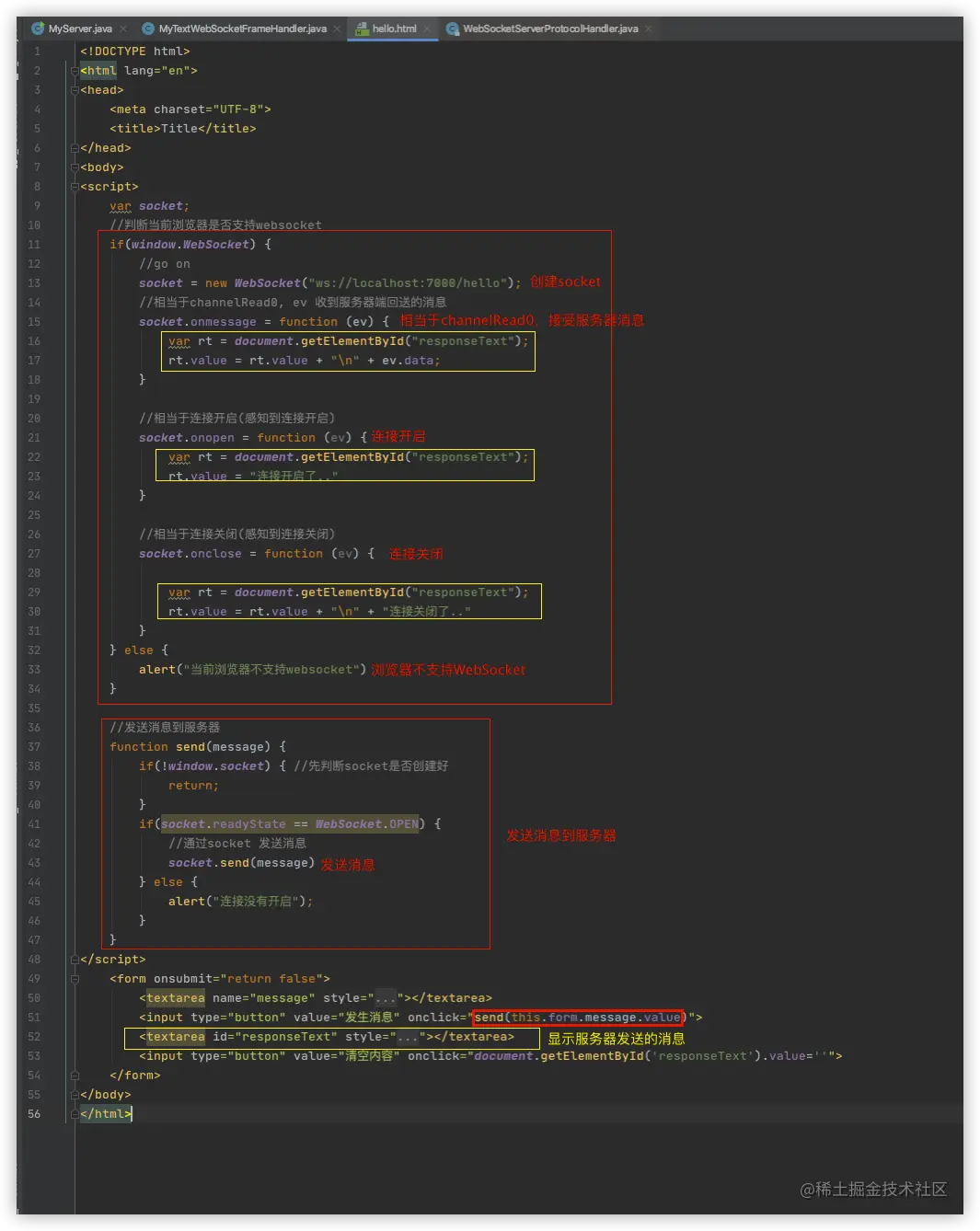Place cursor on <!DOCTYPE html> text

coord(134,52)
